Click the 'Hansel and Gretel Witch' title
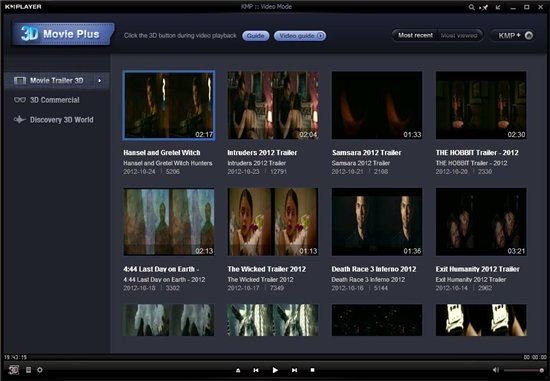The image size is (550, 381). (162, 153)
